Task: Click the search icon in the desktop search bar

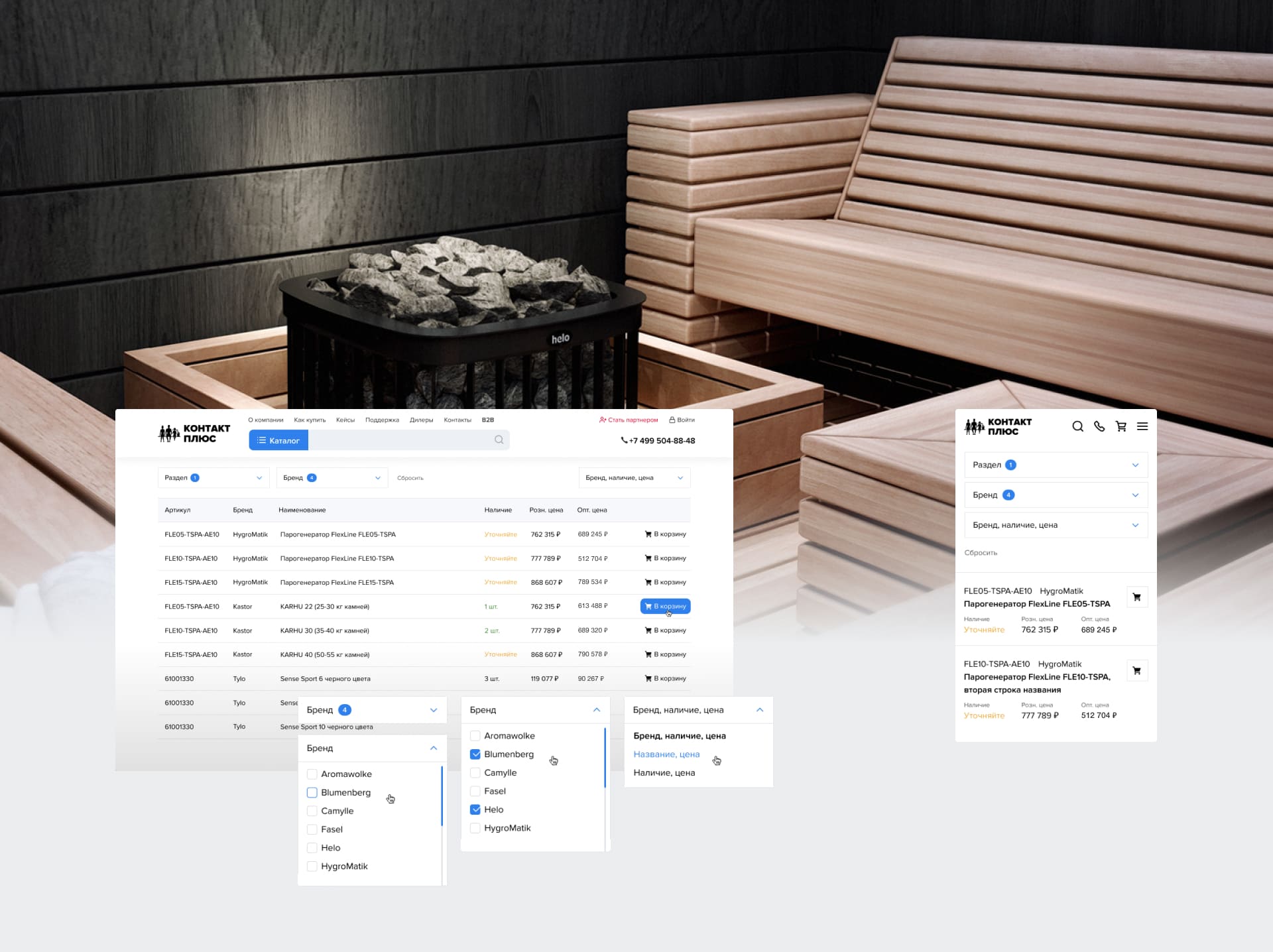Action: (499, 440)
